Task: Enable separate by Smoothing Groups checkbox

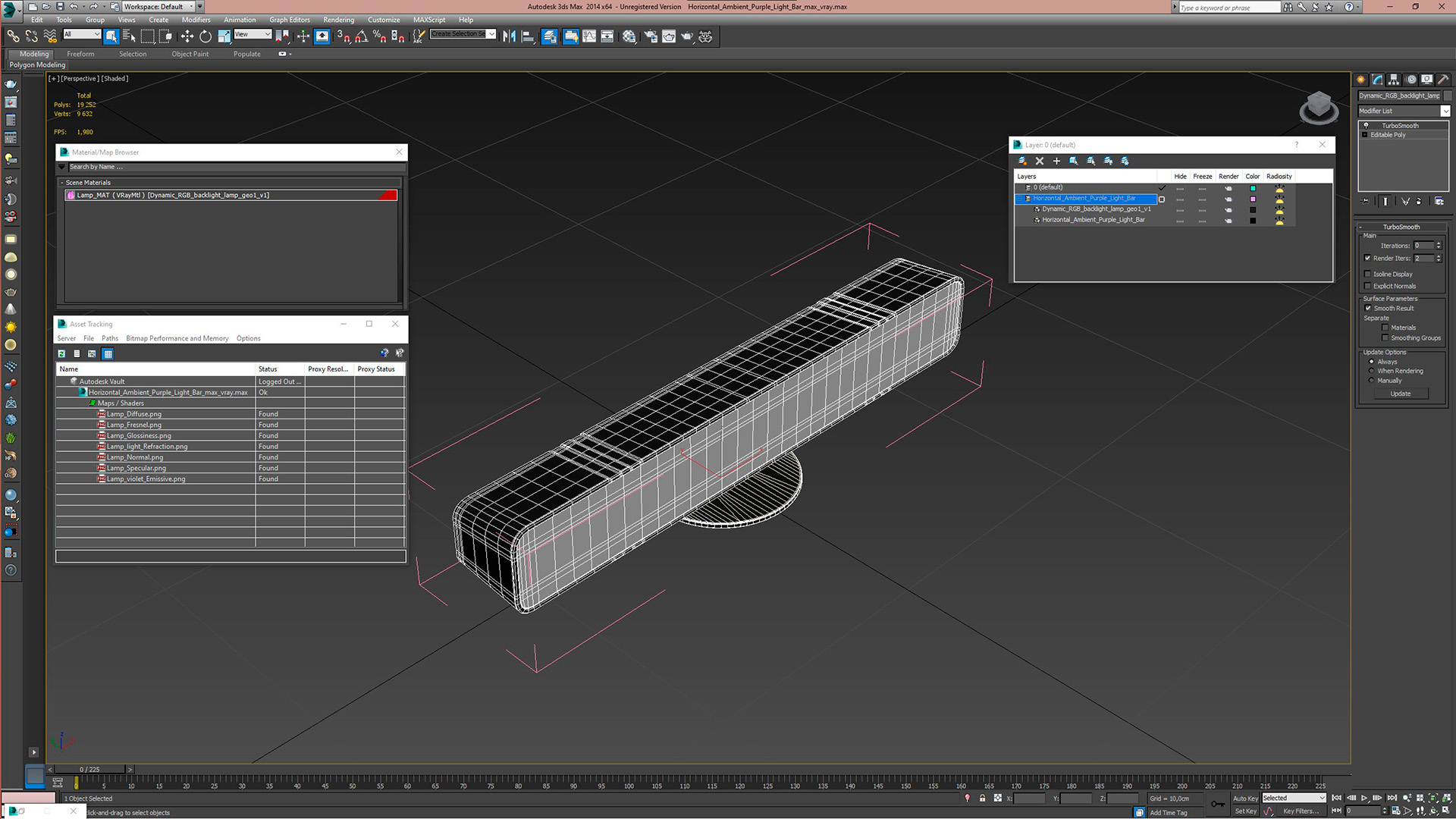Action: pyautogui.click(x=1385, y=337)
